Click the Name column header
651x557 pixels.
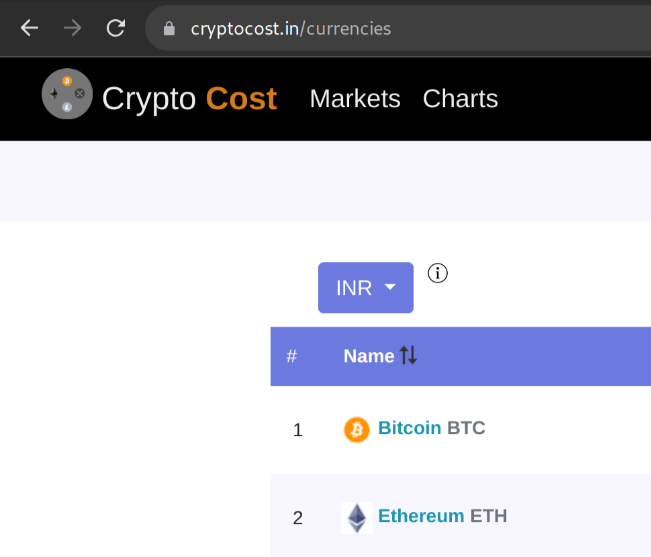click(x=369, y=356)
